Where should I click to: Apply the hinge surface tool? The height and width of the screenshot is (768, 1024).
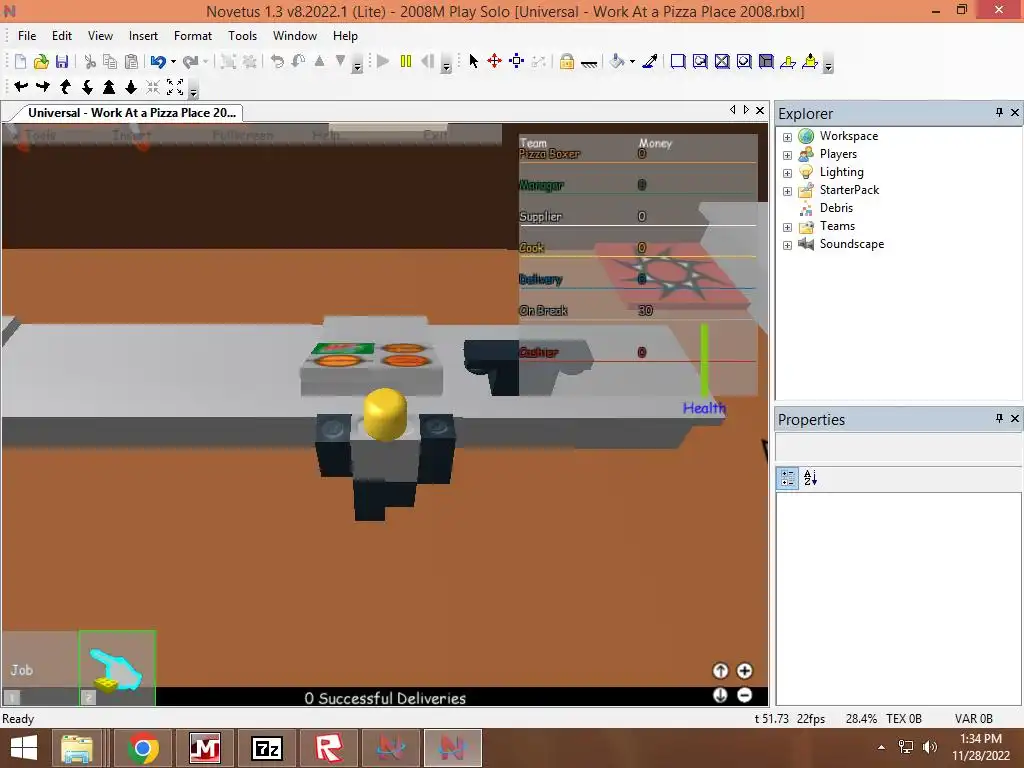click(788, 61)
